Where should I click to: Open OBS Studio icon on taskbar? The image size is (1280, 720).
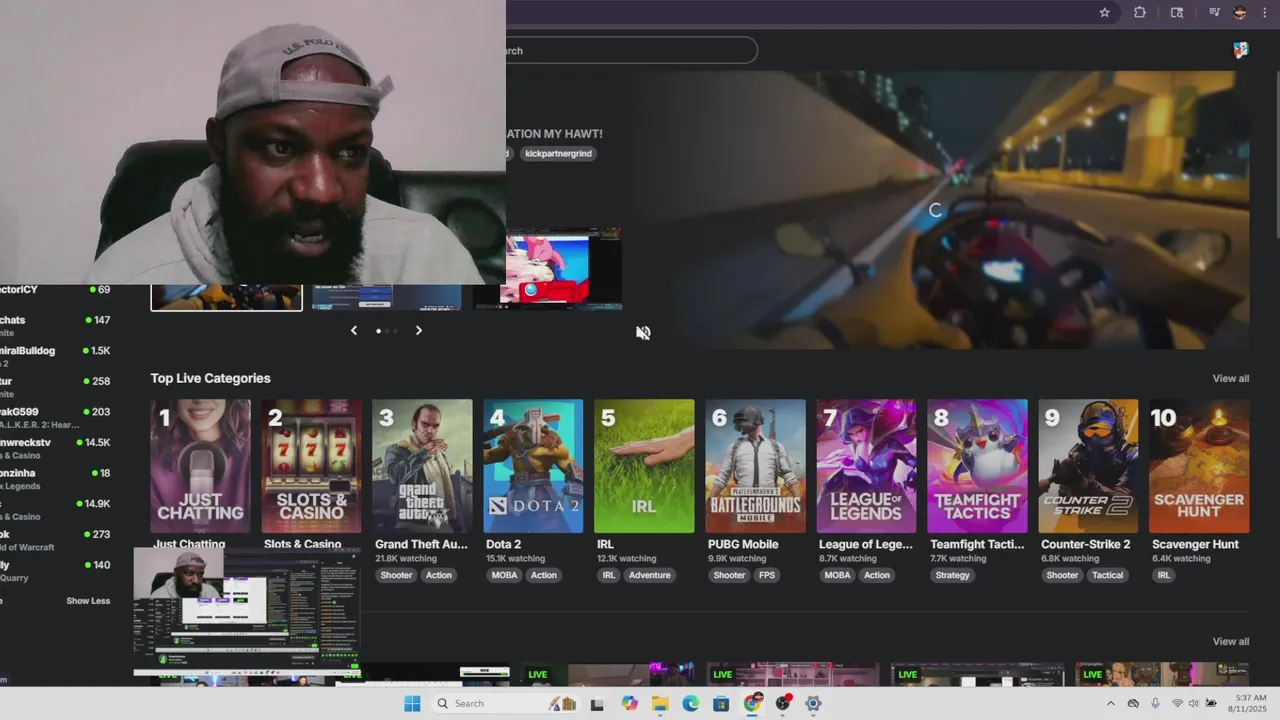(783, 704)
